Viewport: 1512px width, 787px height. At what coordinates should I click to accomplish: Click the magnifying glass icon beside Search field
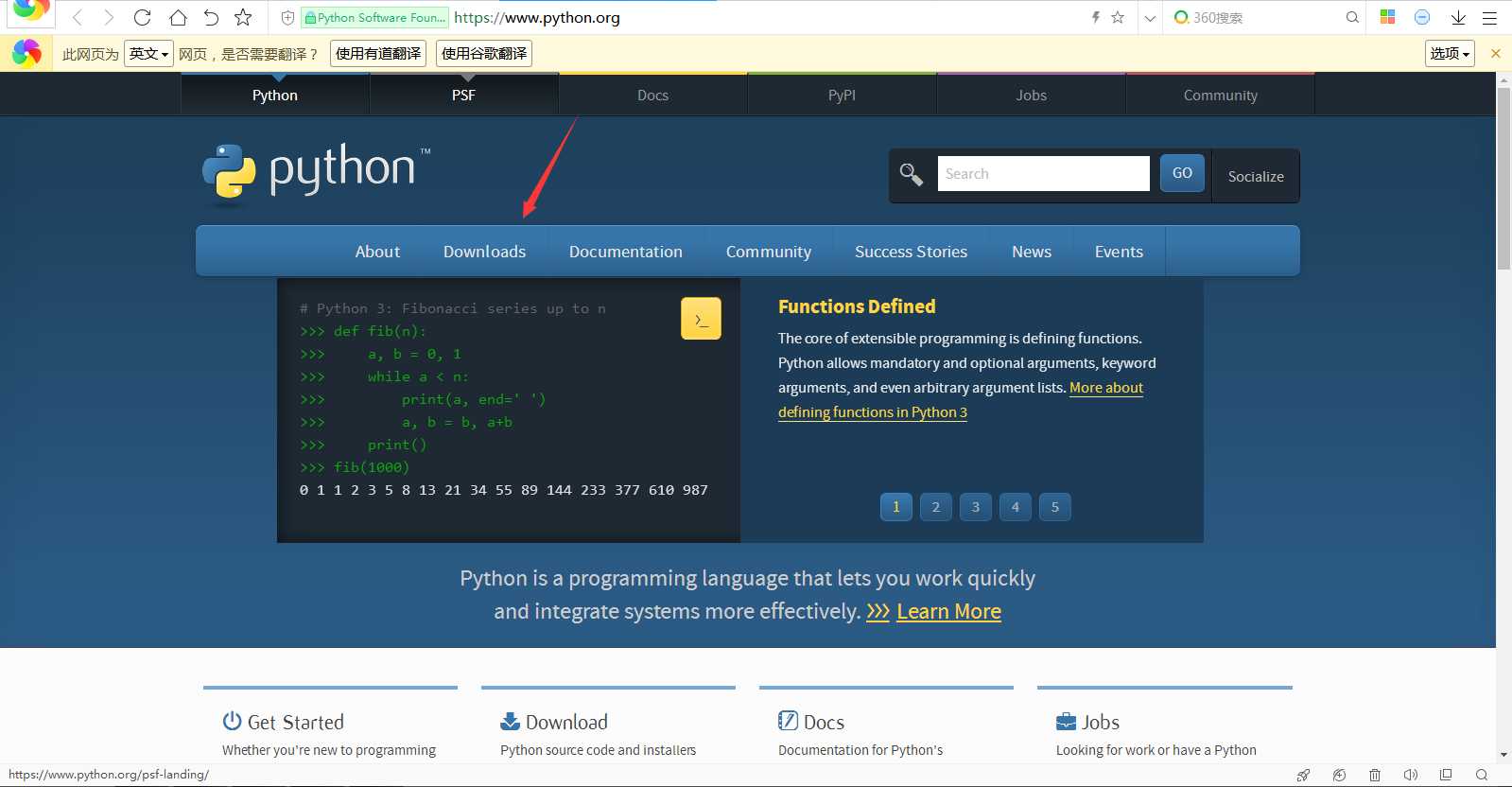point(912,174)
